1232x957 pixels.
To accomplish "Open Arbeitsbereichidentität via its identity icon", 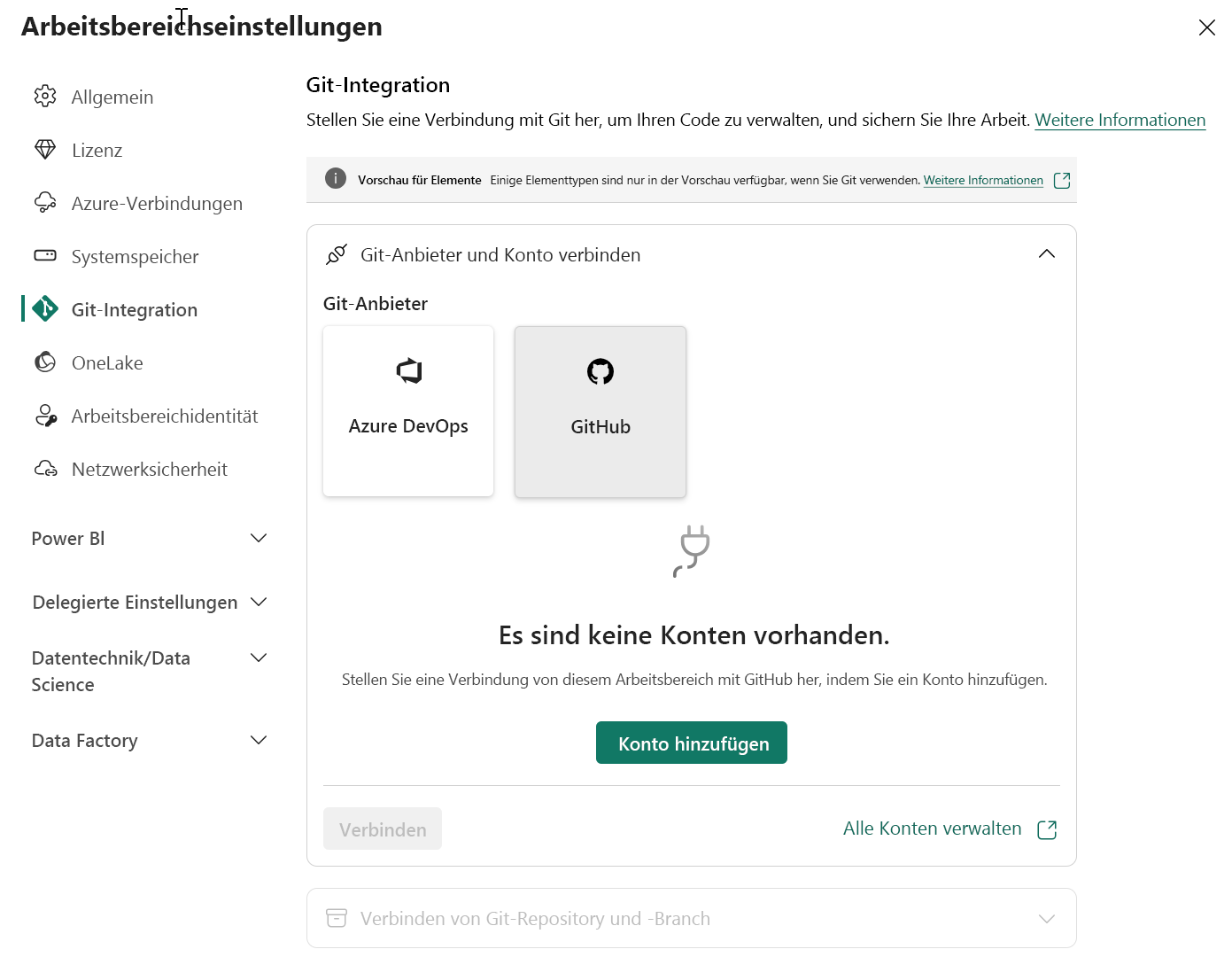I will (x=44, y=416).
